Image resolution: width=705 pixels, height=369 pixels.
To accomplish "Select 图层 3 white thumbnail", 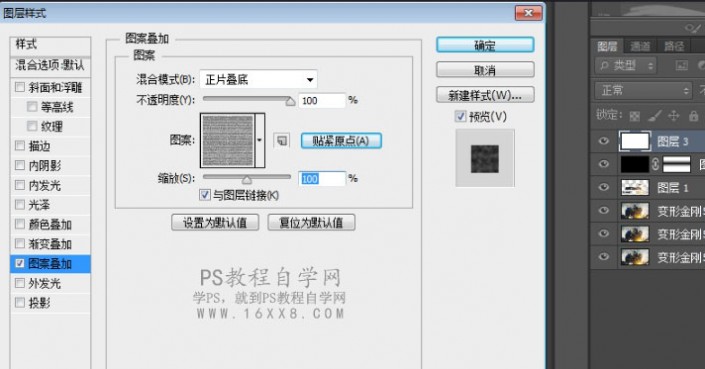I will click(x=634, y=141).
